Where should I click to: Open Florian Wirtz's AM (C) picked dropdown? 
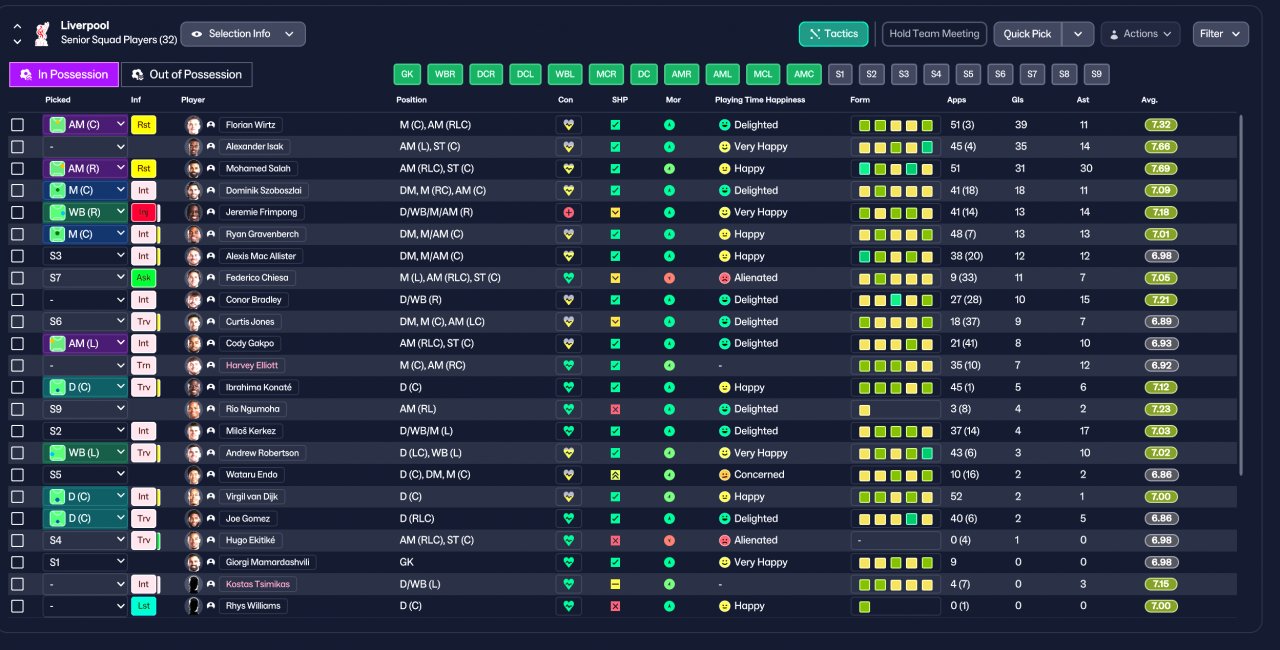[x=86, y=125]
